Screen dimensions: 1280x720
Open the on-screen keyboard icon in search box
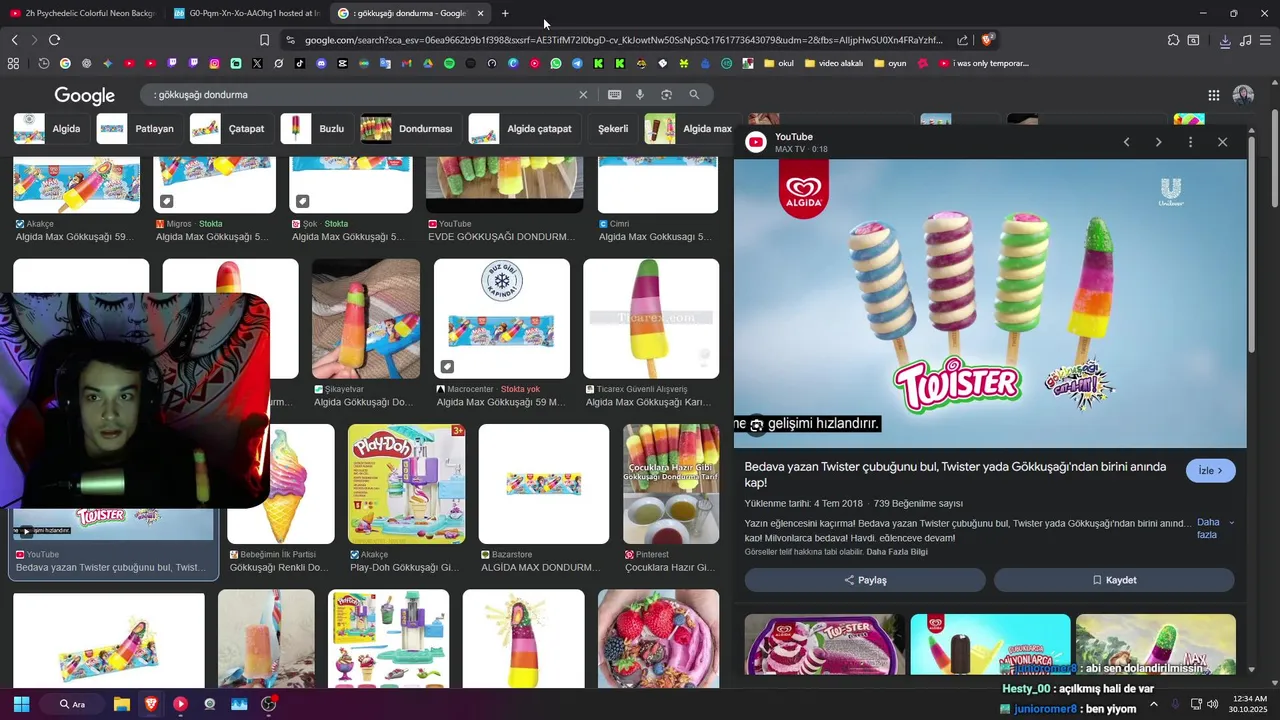pos(614,95)
